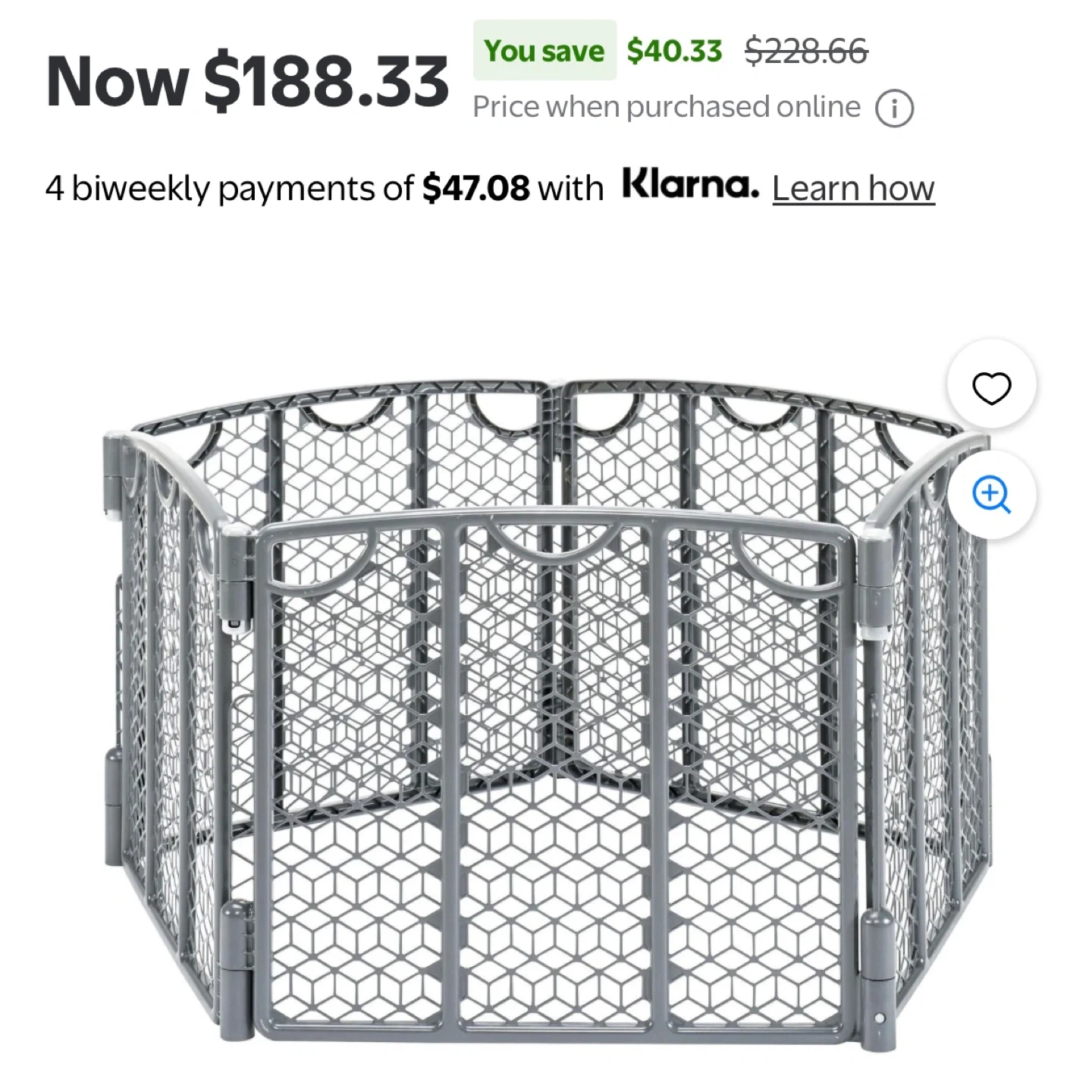Open the Learn how link
The image size is (1092, 1092).
point(853,188)
